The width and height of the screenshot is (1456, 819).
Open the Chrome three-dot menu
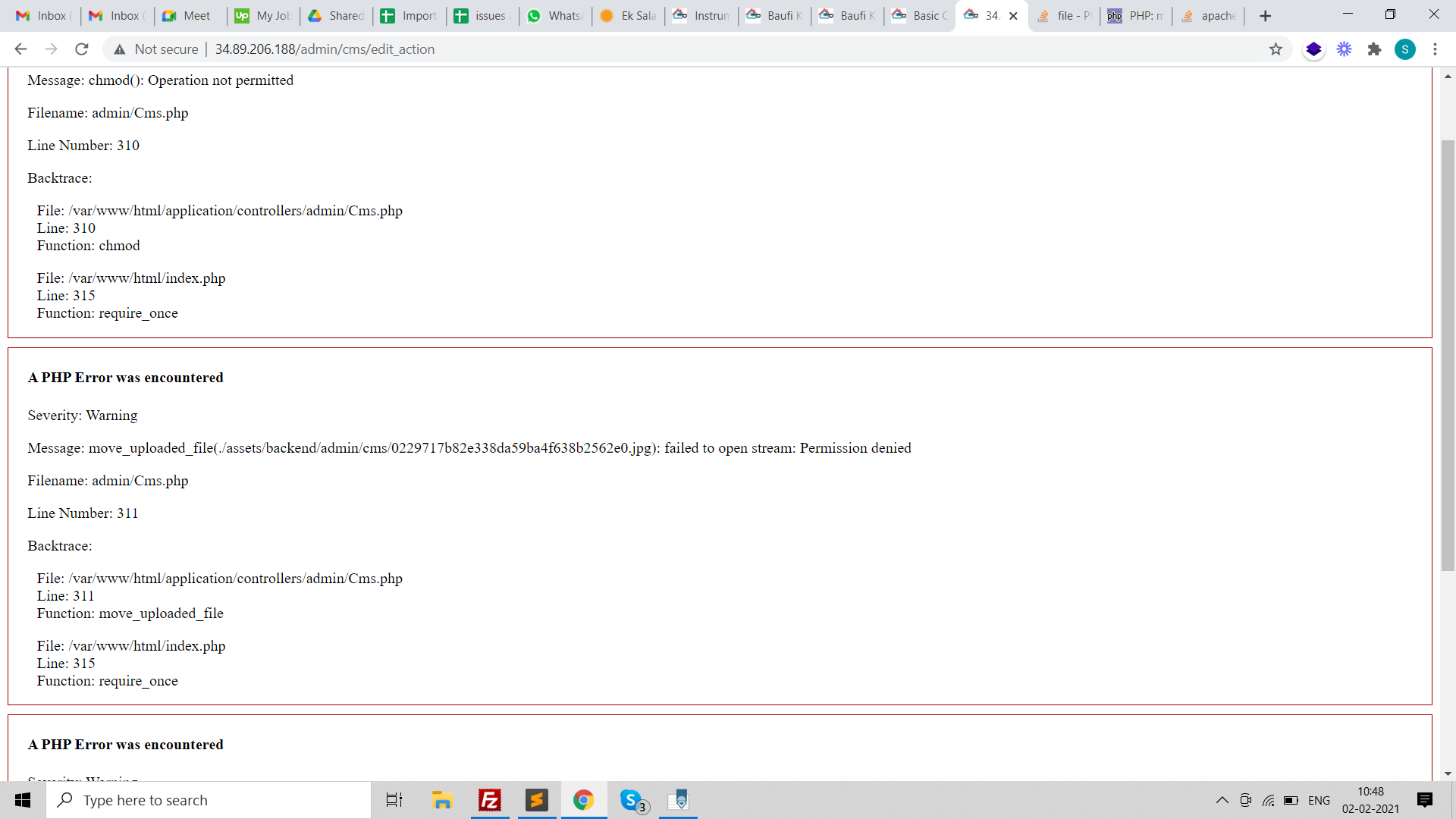click(x=1436, y=49)
